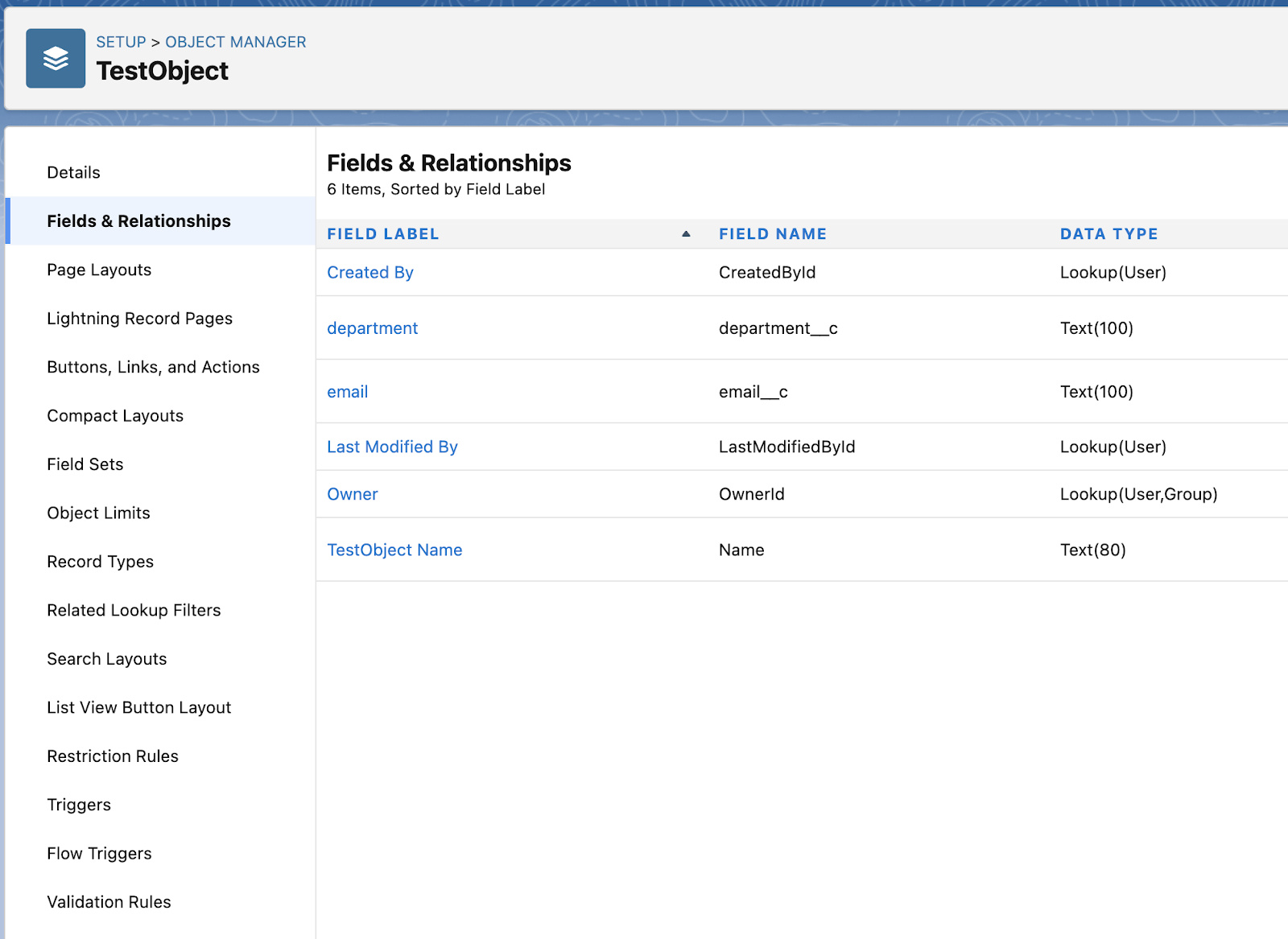The width and height of the screenshot is (1288, 939).
Task: Open the TestObject Name field
Action: coord(394,550)
